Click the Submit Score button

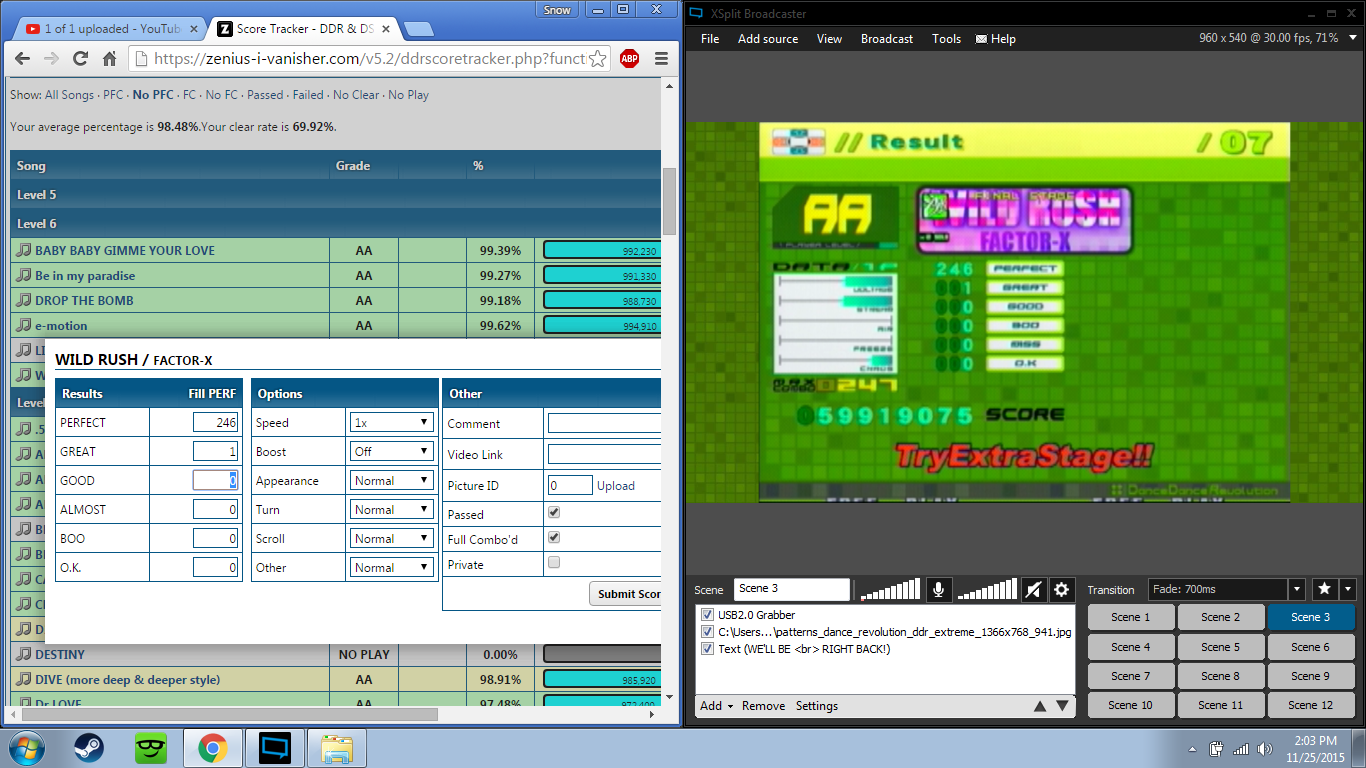pyautogui.click(x=627, y=593)
